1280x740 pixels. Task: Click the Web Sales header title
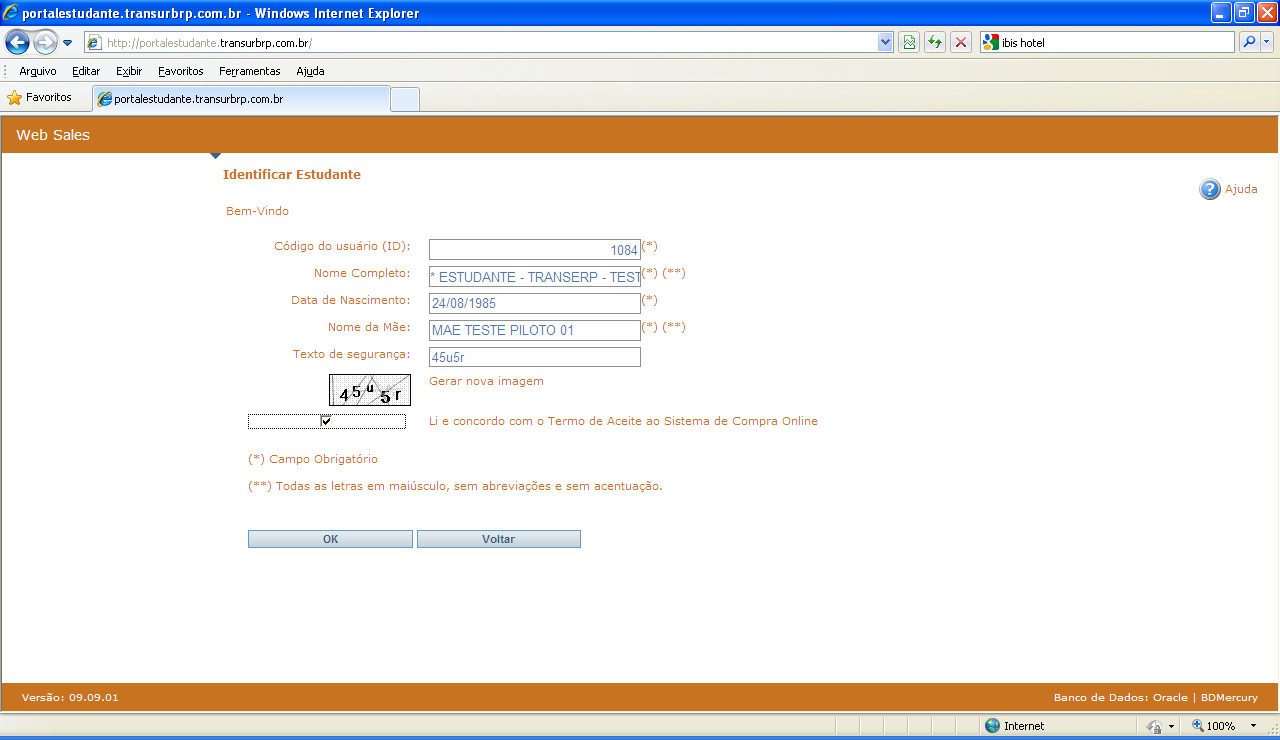(53, 135)
